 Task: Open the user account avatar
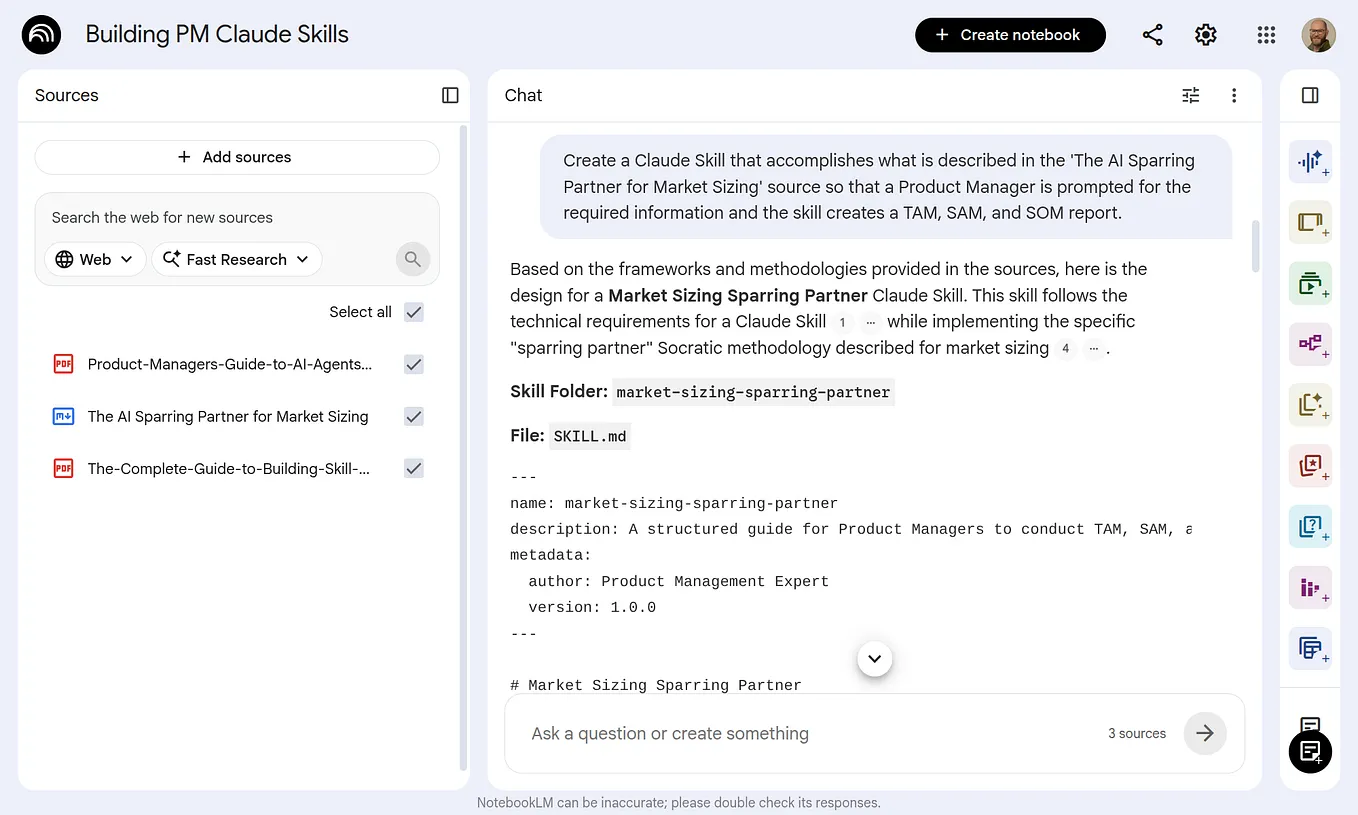(x=1318, y=35)
